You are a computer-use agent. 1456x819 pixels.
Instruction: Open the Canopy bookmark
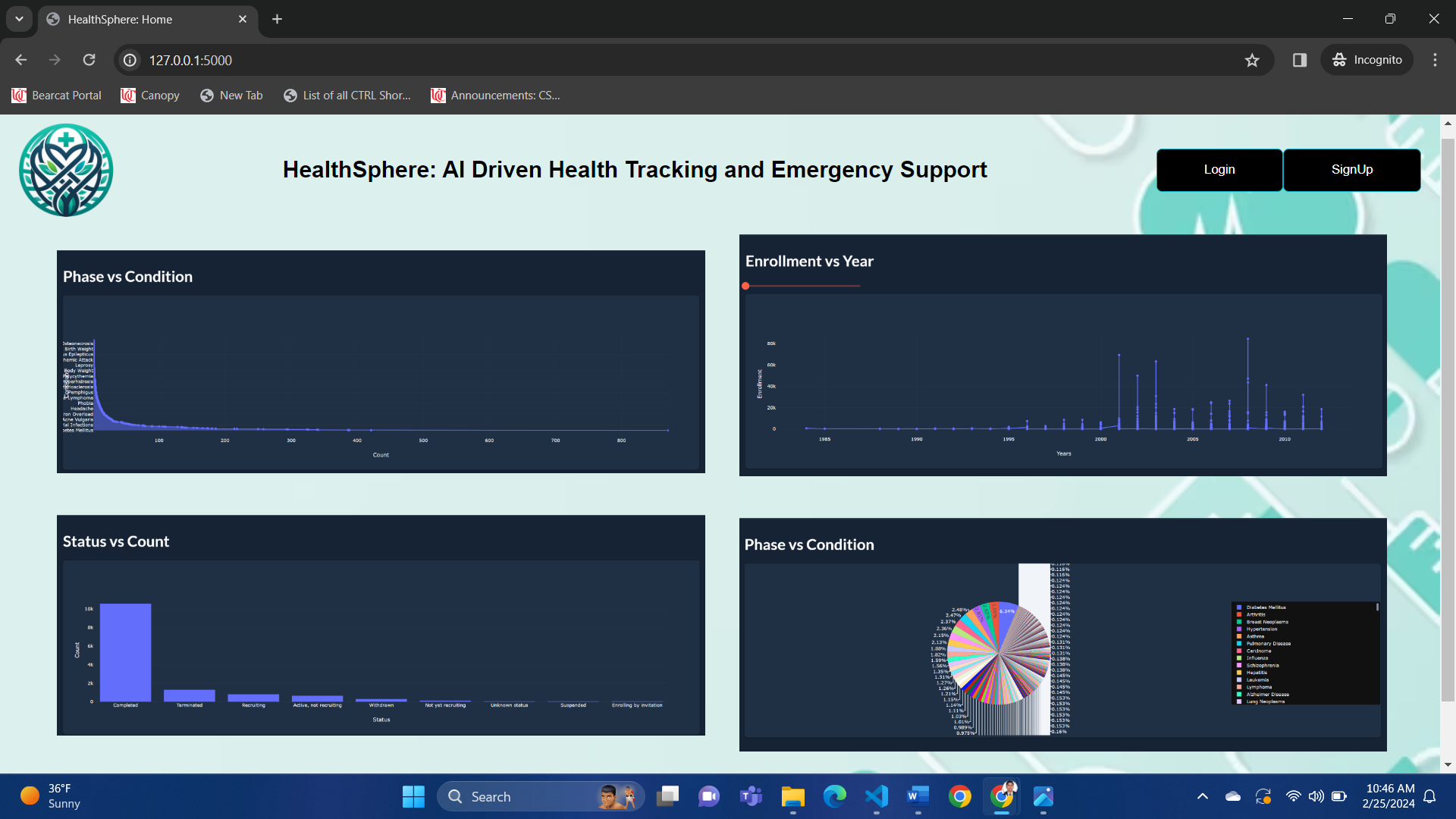tap(150, 96)
